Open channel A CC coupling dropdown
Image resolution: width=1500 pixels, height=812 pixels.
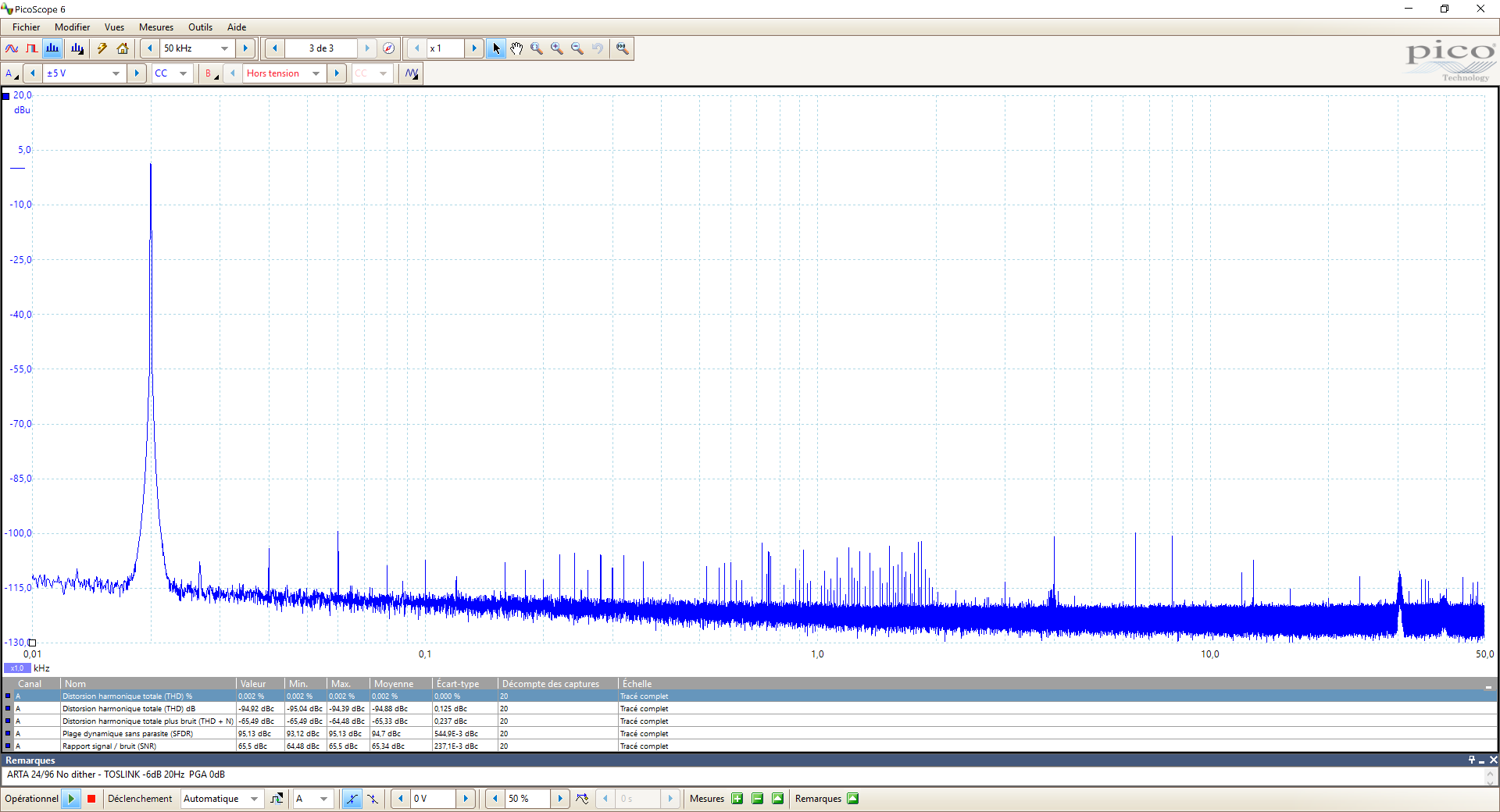click(x=184, y=73)
